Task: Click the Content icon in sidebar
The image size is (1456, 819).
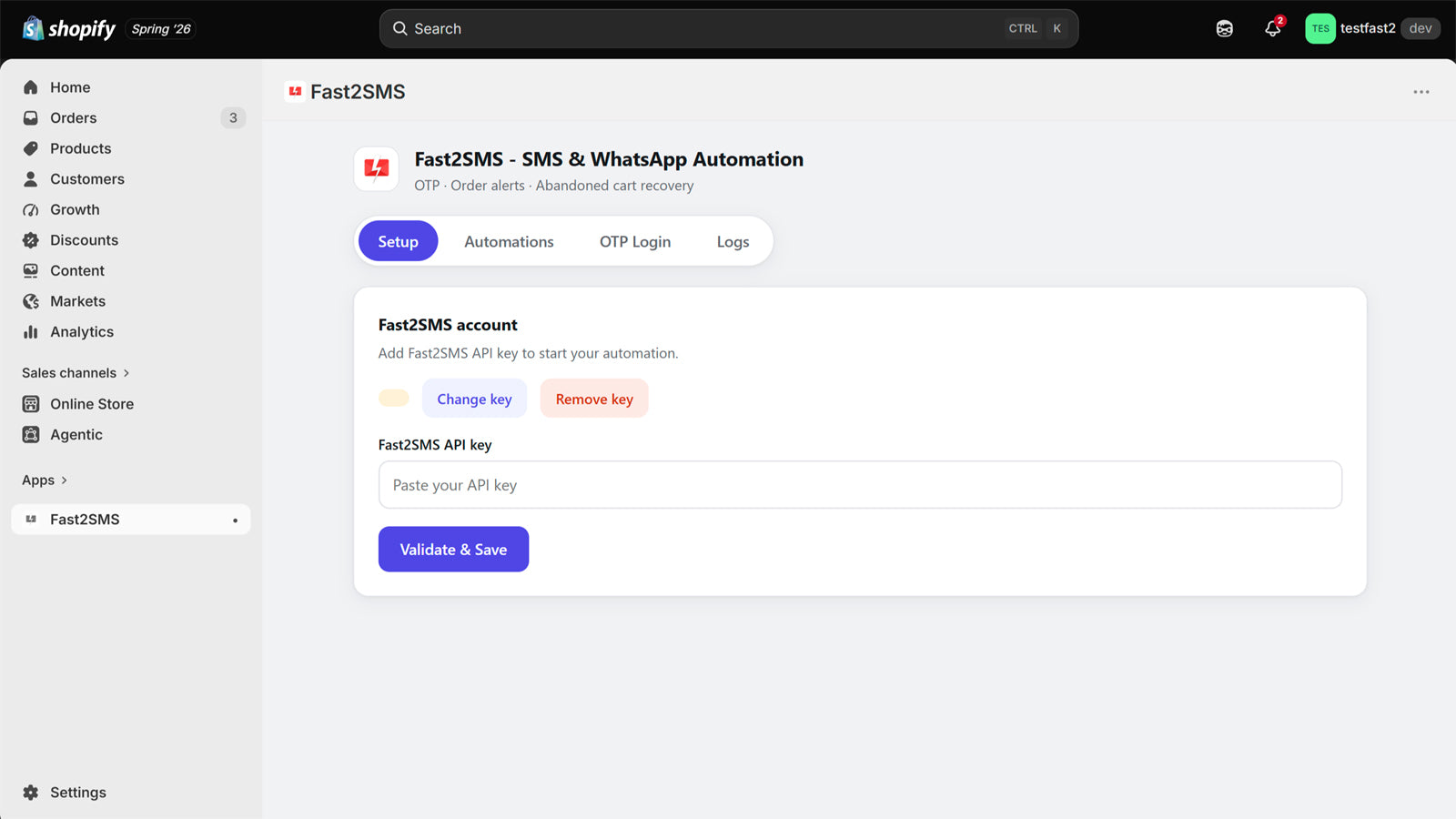Action: pos(31,271)
